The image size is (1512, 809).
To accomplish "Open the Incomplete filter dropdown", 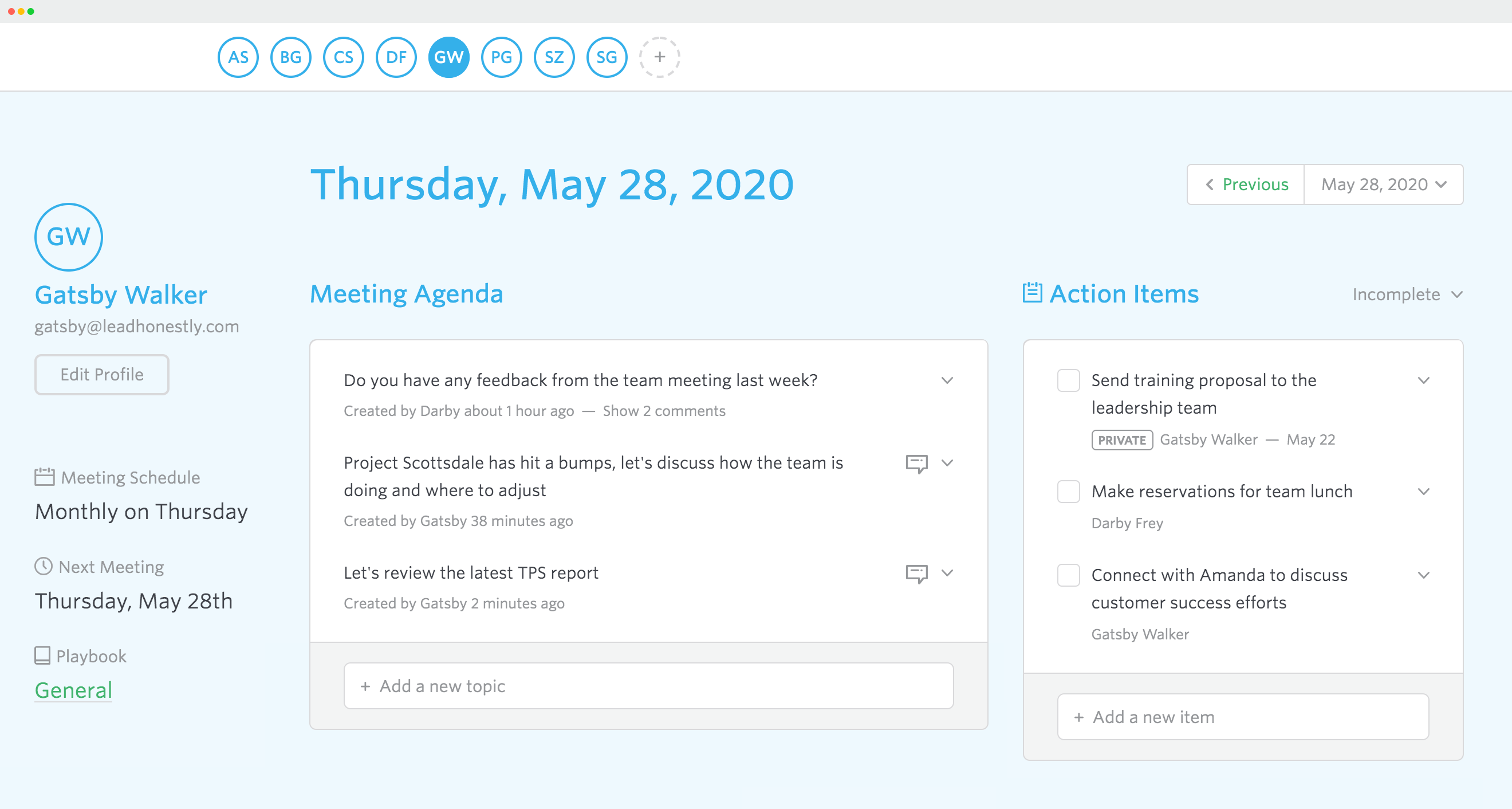I will [1407, 294].
